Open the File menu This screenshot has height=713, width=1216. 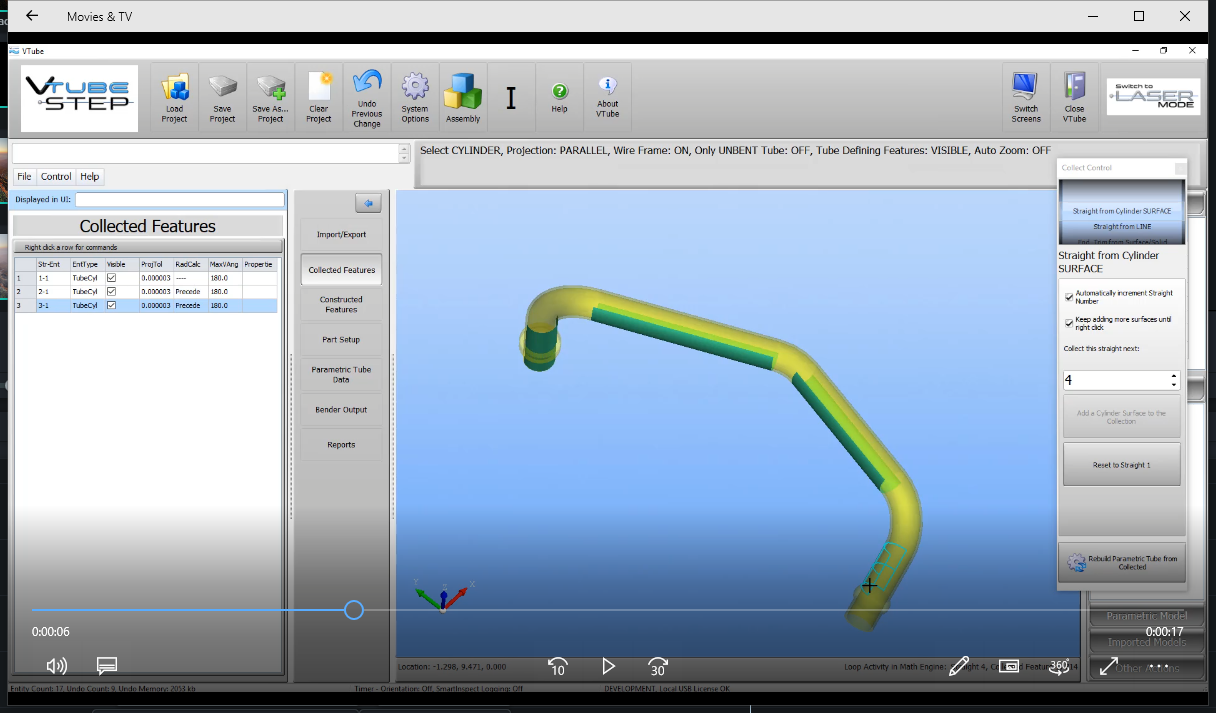(x=24, y=177)
